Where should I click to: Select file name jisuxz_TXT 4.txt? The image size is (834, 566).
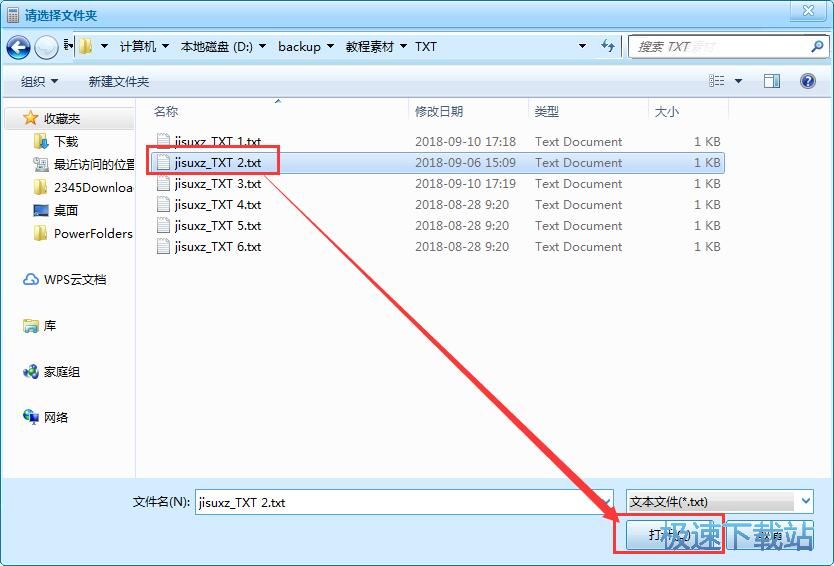click(x=218, y=205)
